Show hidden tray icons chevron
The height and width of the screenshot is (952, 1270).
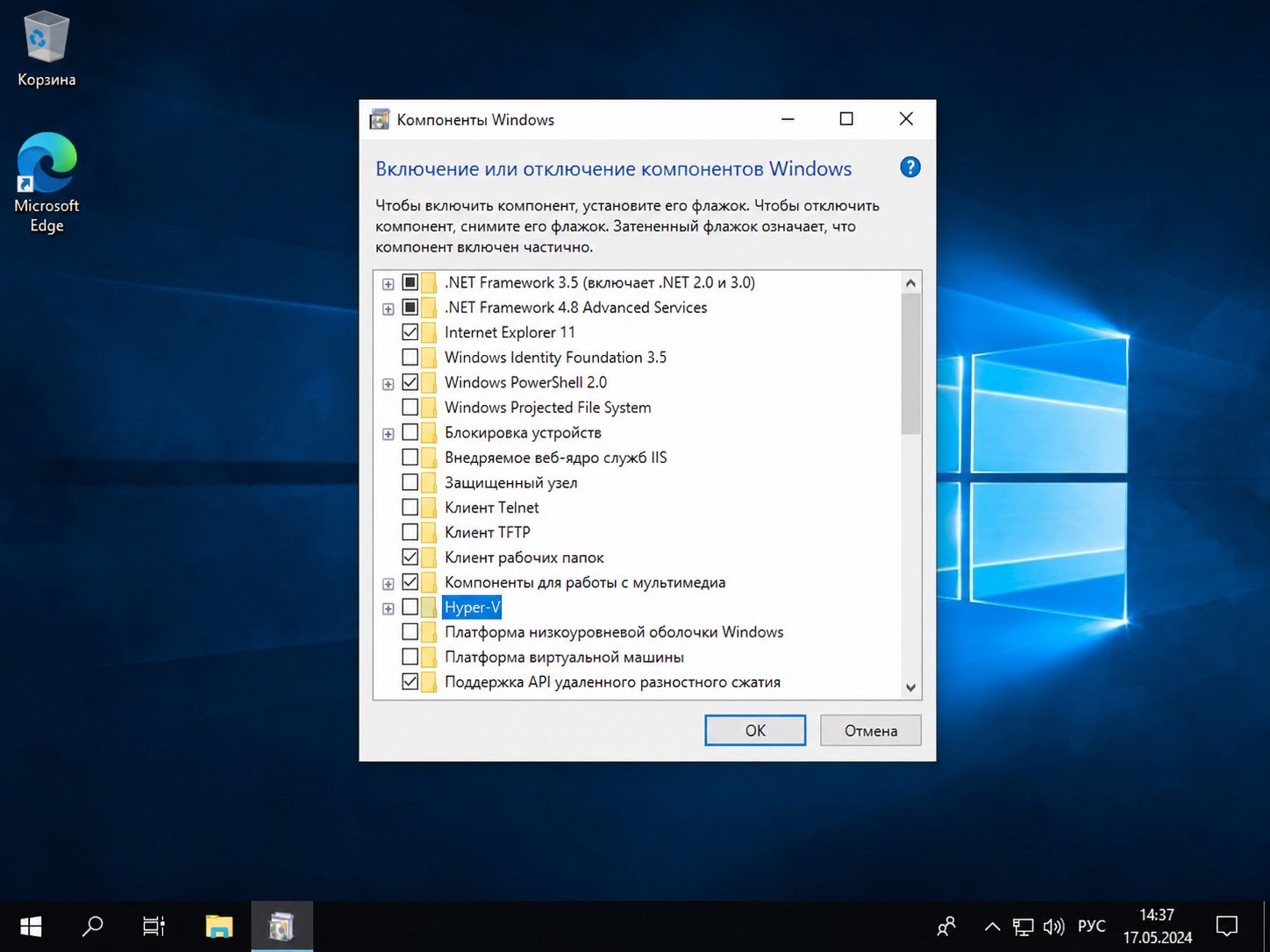click(992, 927)
